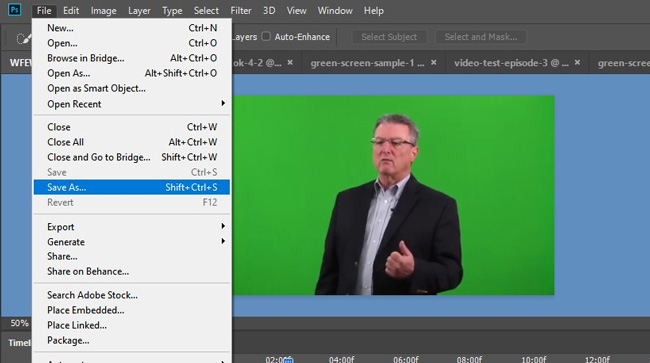The image size is (650, 363).
Task: Close the ok-4-2 document tab
Action: point(290,62)
